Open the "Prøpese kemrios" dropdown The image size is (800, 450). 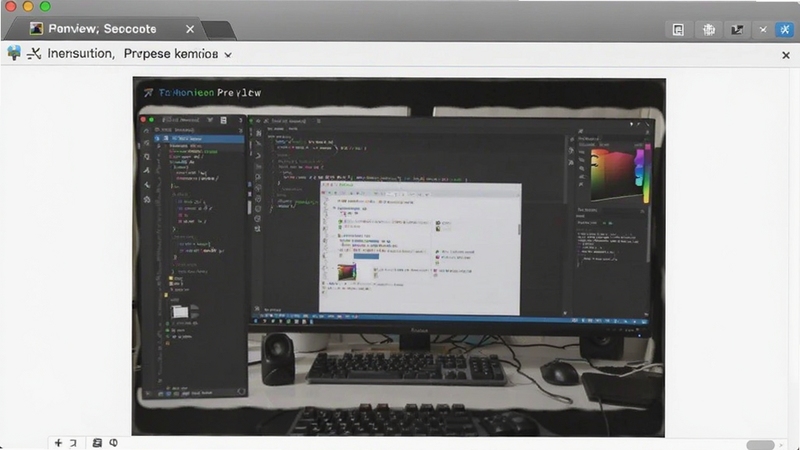[x=178, y=54]
